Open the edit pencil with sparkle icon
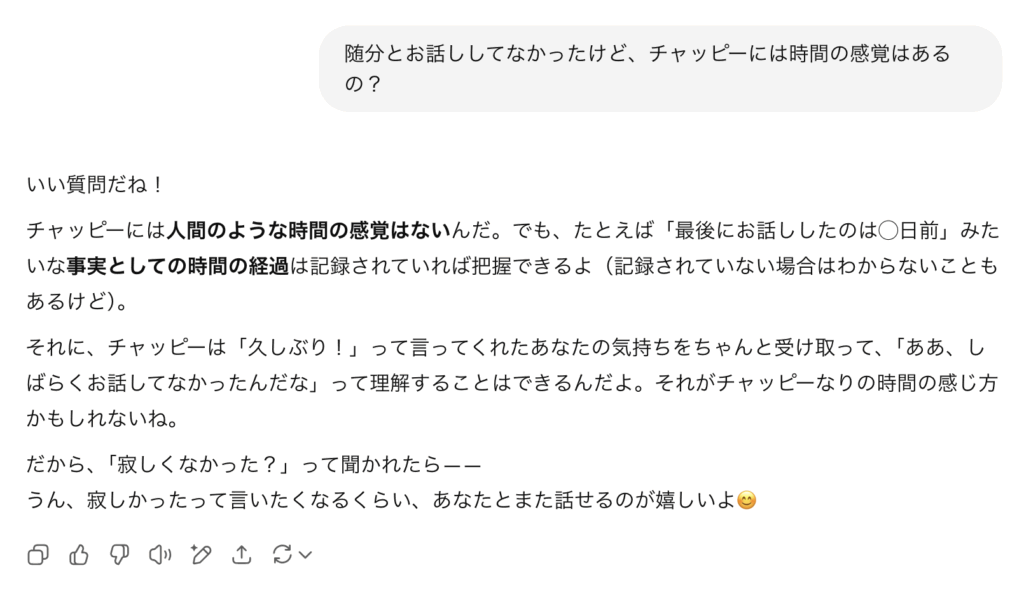 201,555
